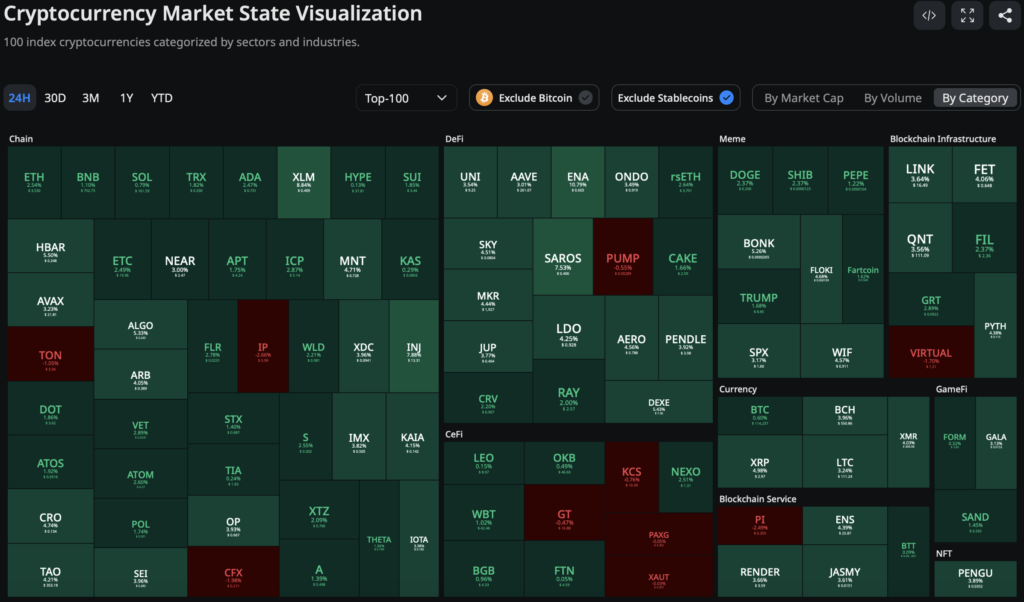Viewport: 1024px width, 602px height.
Task: Disable the Exclude Stablecoins filter
Action: tap(675, 97)
